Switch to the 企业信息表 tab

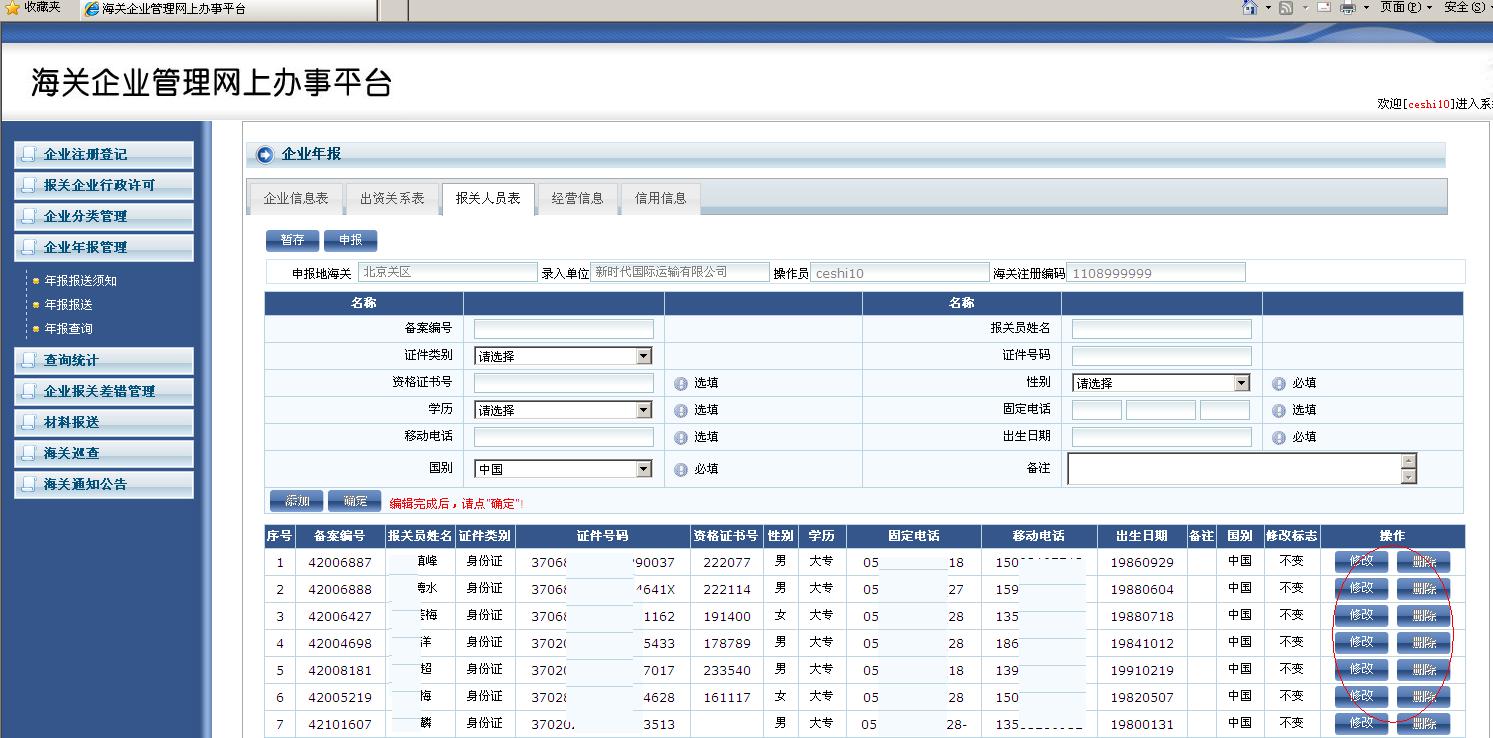tap(296, 198)
